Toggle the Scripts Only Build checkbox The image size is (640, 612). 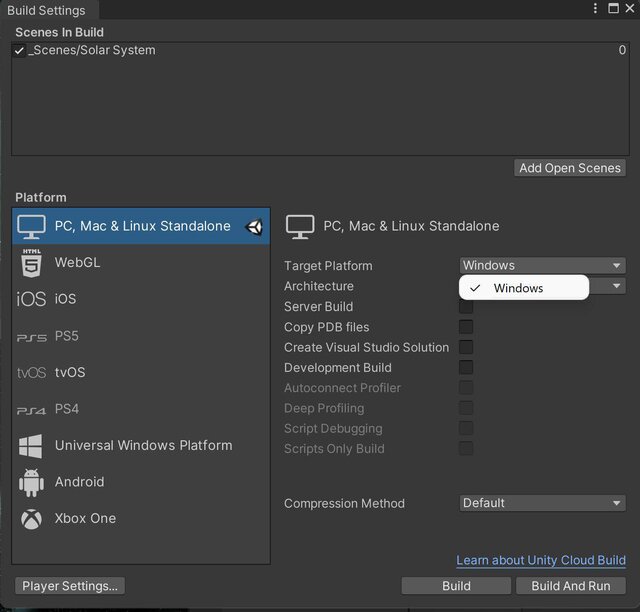(x=466, y=448)
